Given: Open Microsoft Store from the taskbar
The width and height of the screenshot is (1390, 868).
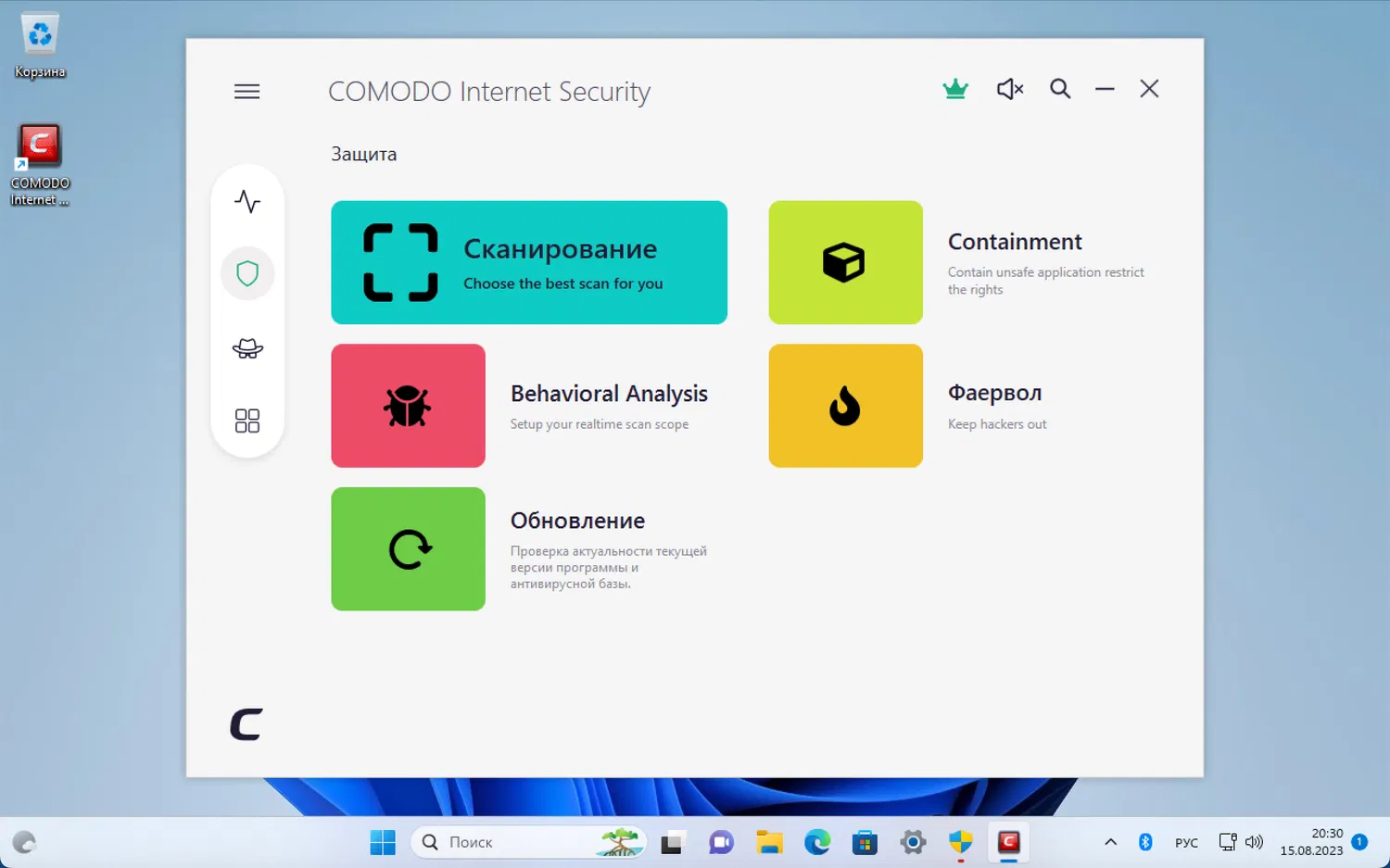Looking at the screenshot, I should point(866,842).
